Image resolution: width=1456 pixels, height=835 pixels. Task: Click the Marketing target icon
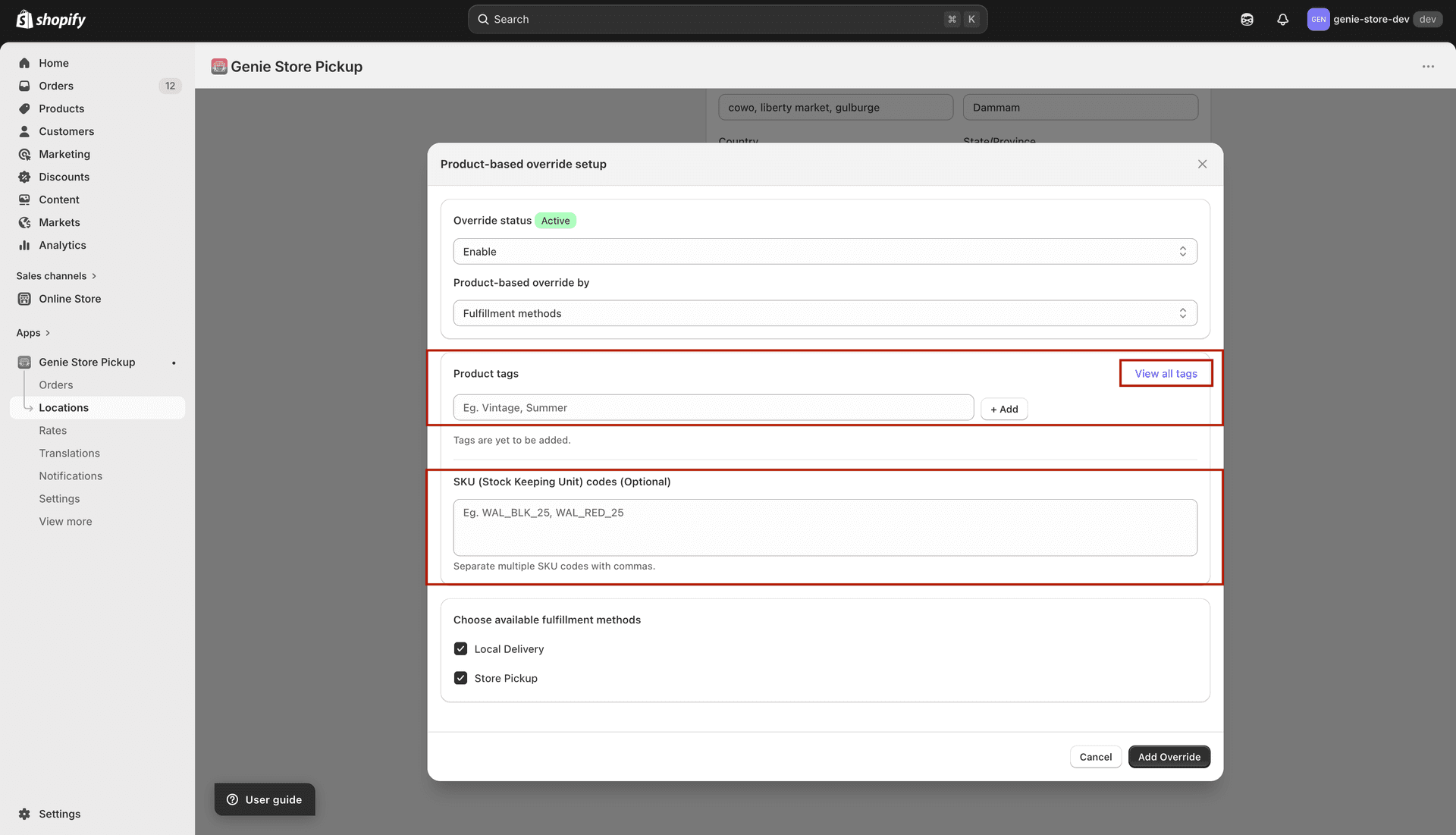click(x=24, y=154)
